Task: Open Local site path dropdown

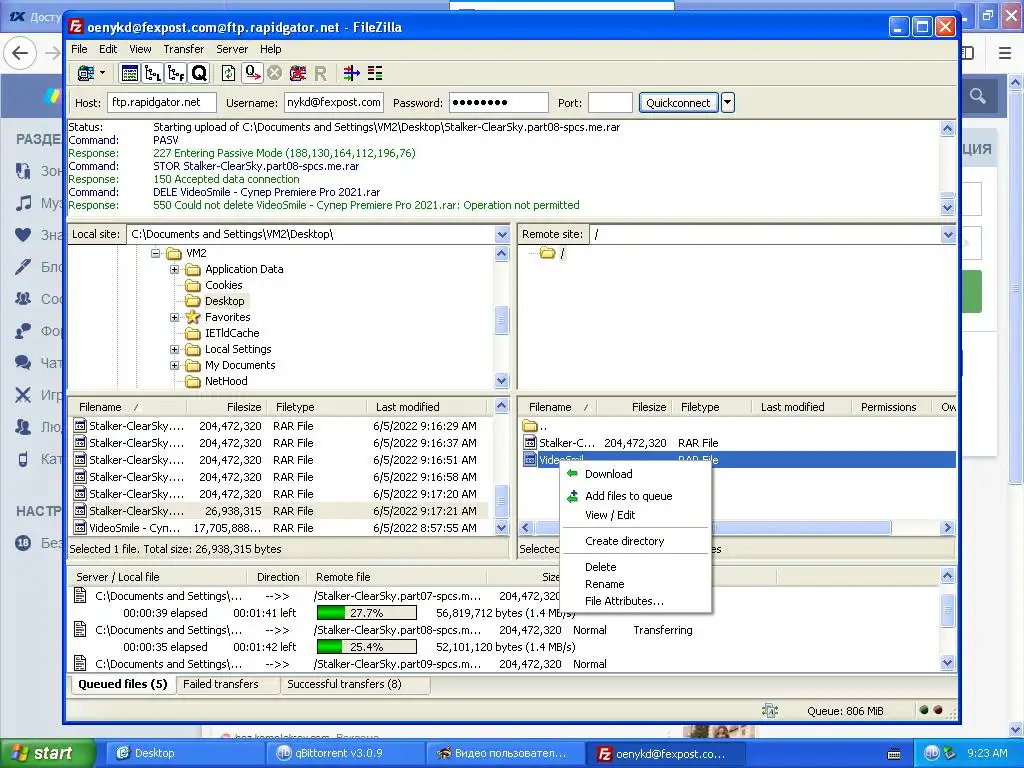Action: (x=502, y=234)
